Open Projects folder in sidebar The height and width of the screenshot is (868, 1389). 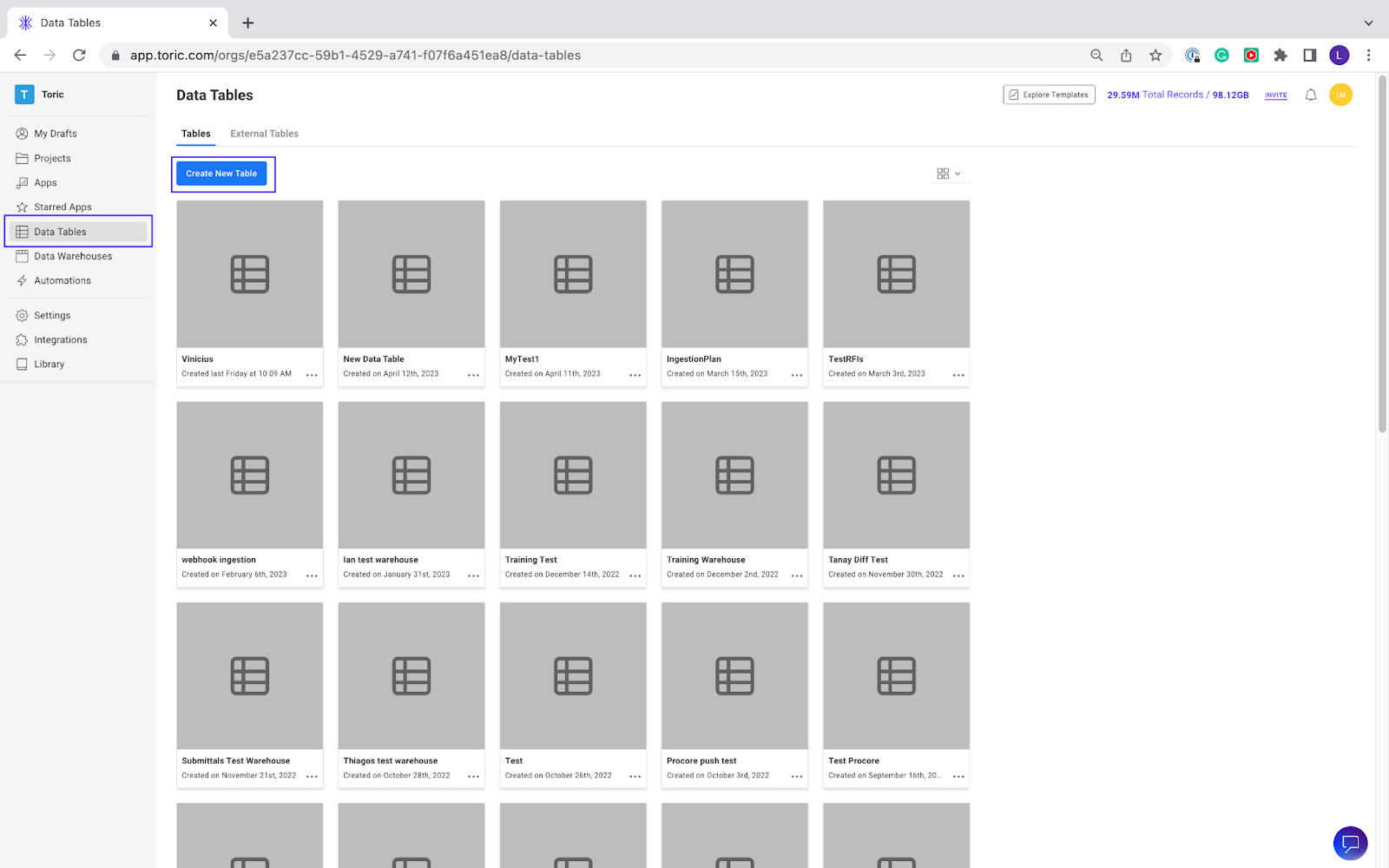[x=52, y=158]
